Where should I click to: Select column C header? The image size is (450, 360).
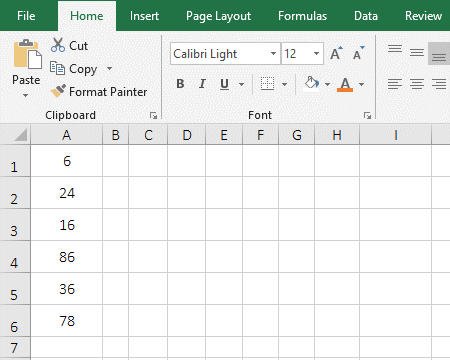tap(148, 135)
